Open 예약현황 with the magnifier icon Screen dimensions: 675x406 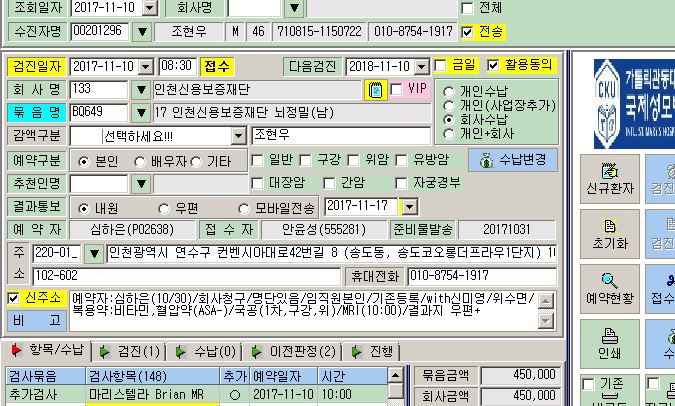(610, 289)
